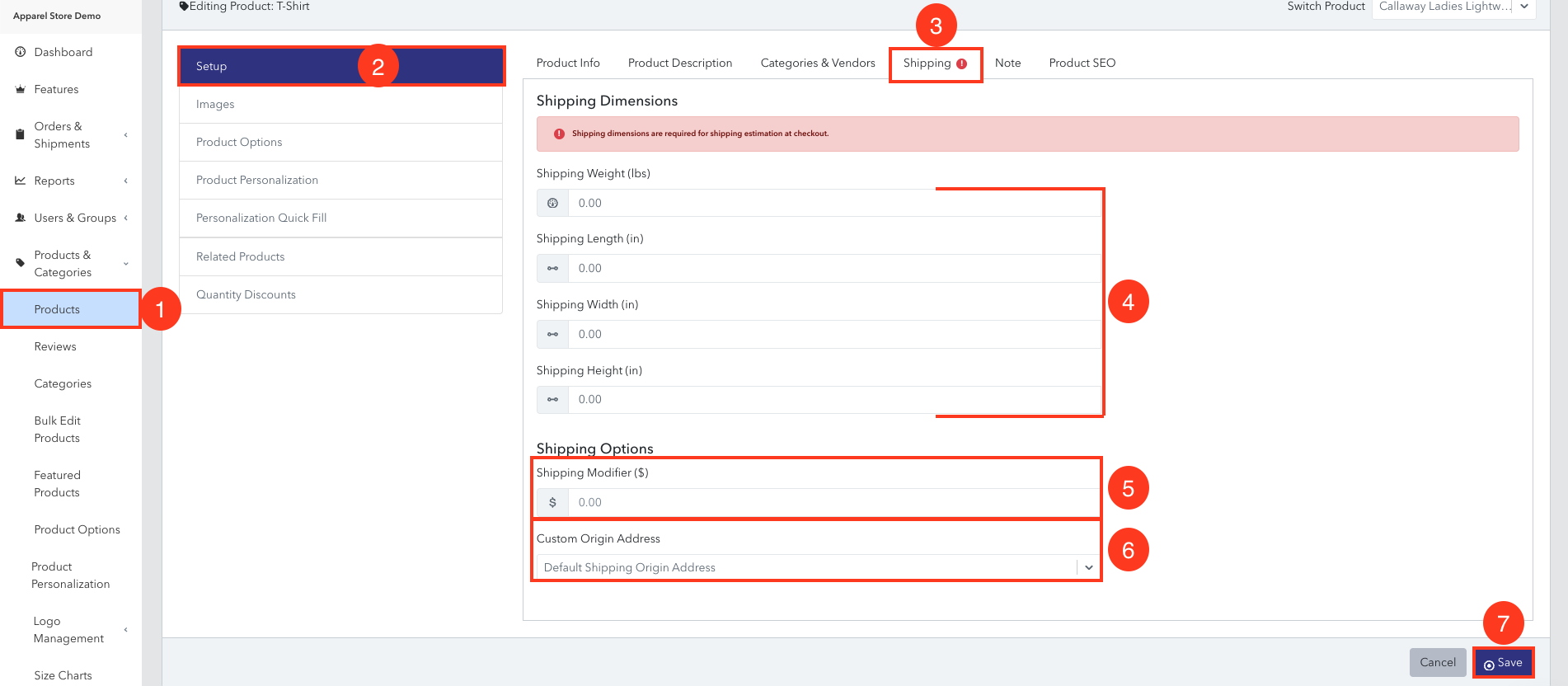Click the Features crown icon
The width and height of the screenshot is (1568, 686).
(21, 89)
